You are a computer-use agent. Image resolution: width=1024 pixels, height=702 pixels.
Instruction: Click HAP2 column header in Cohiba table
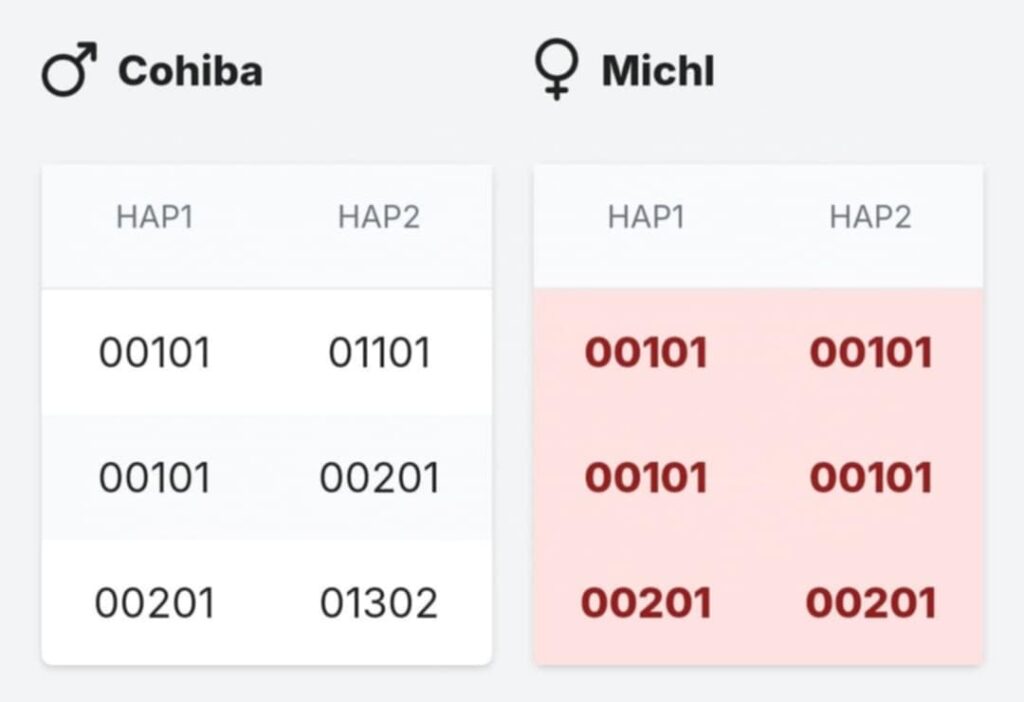coord(379,217)
